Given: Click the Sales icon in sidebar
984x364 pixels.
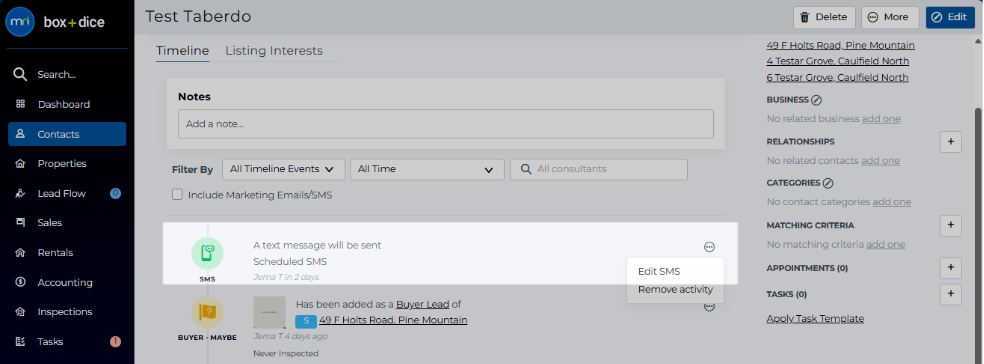Looking at the screenshot, I should pyautogui.click(x=20, y=223).
